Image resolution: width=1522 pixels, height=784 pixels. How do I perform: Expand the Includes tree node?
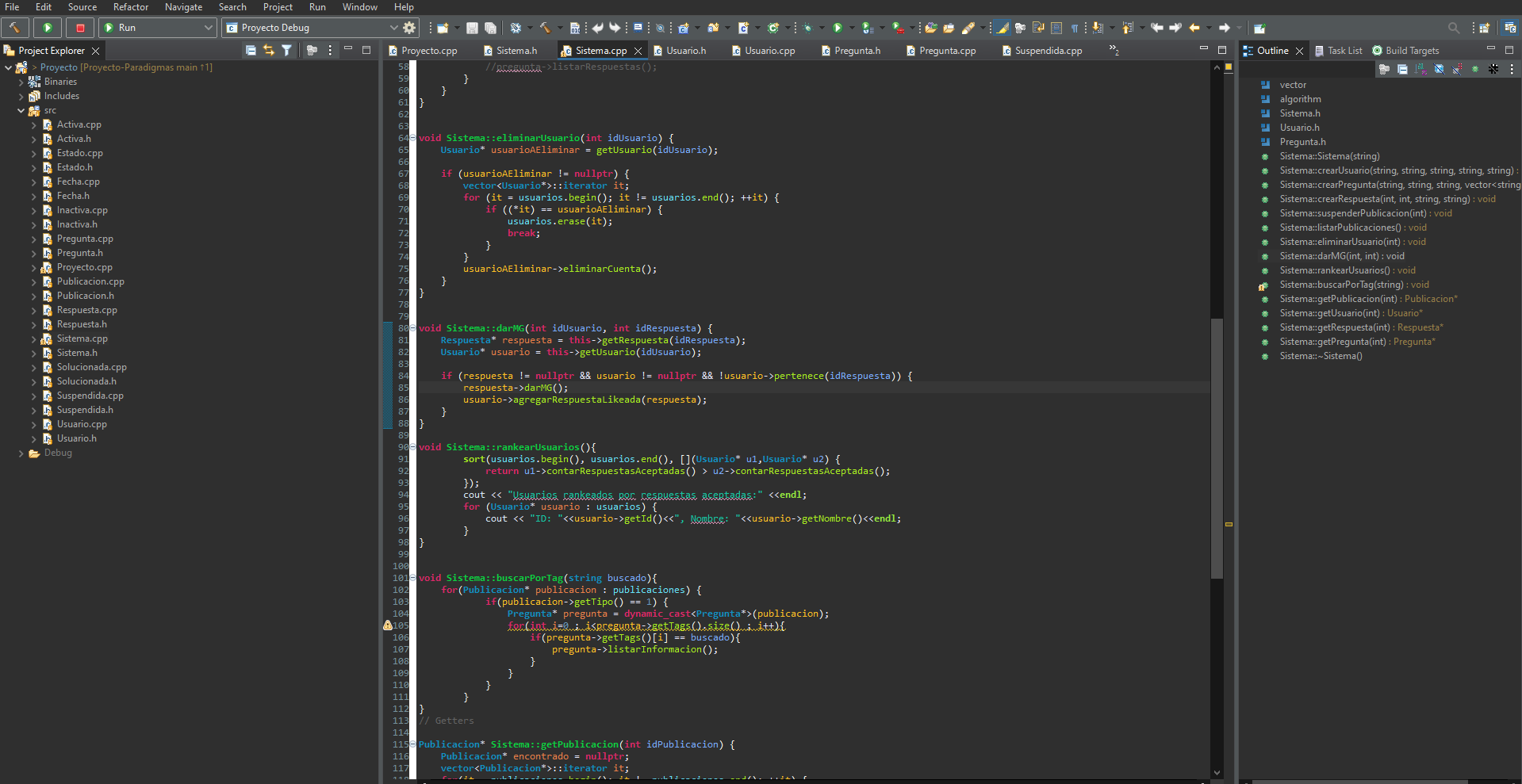coord(21,96)
